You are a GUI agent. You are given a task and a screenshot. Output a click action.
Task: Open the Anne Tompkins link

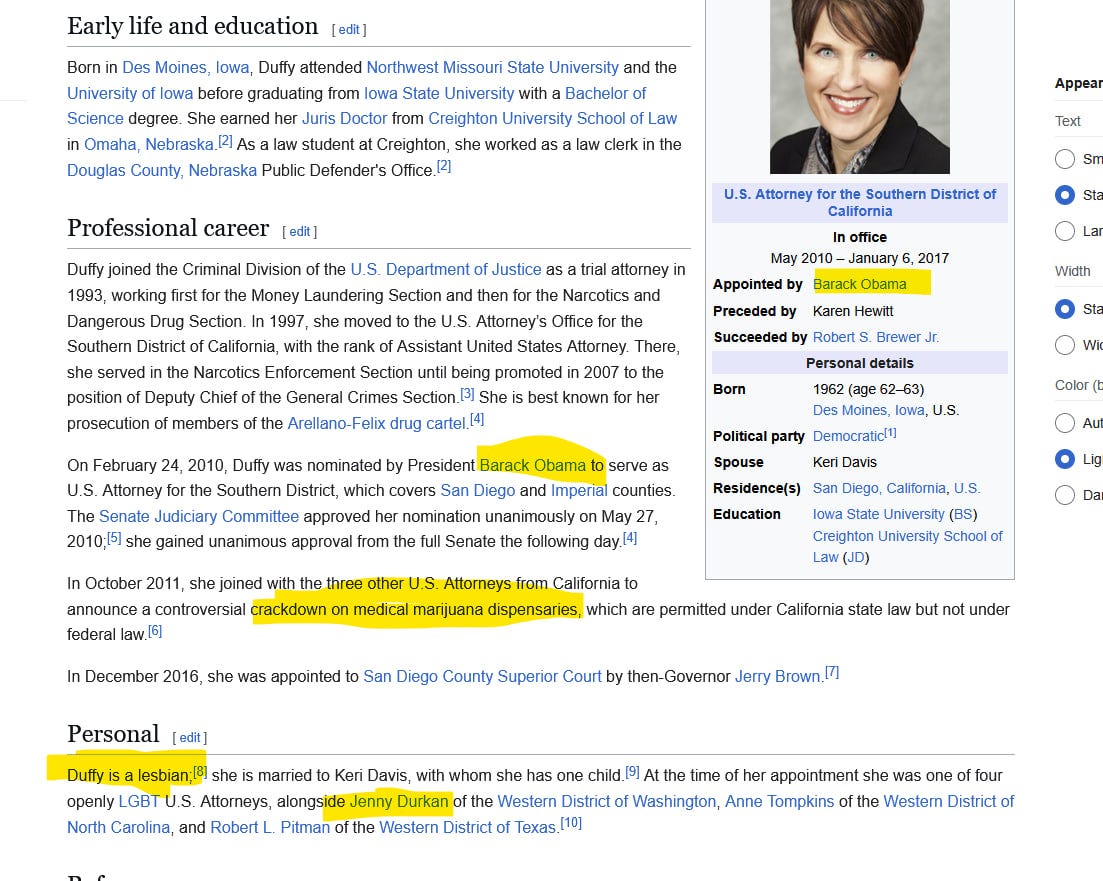(x=779, y=801)
